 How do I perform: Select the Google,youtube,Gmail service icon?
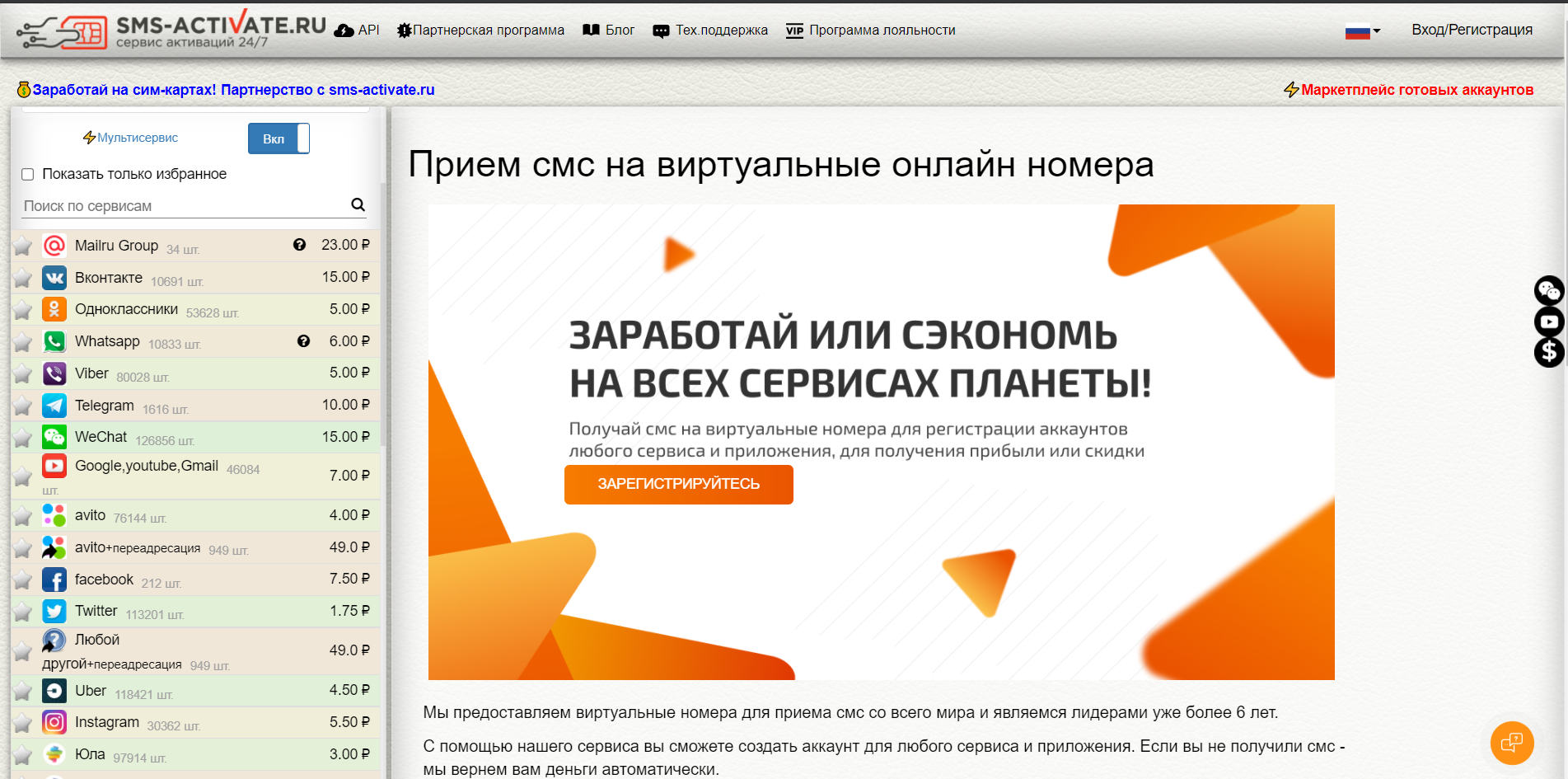pyautogui.click(x=54, y=466)
